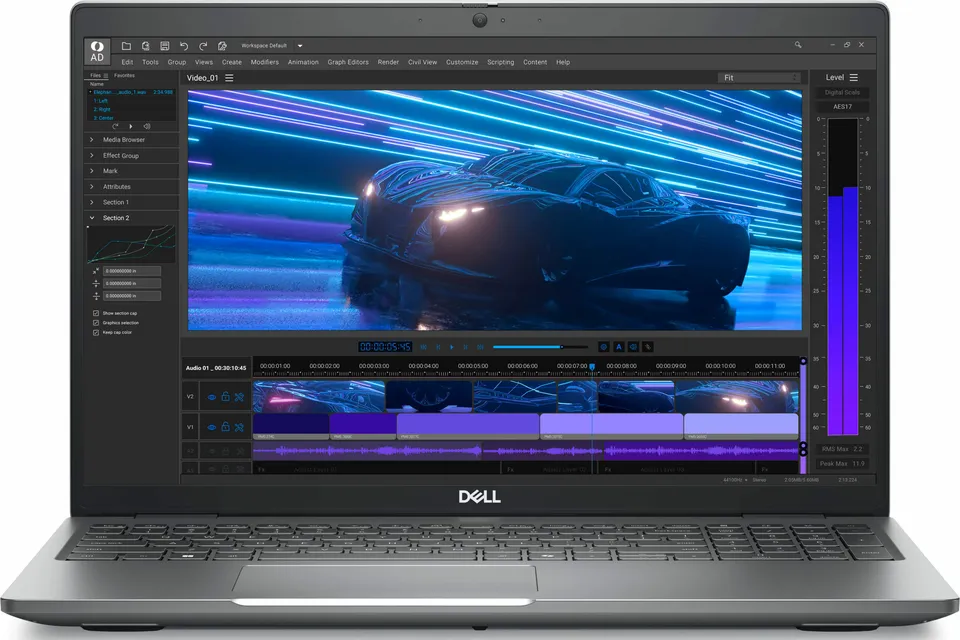Play the audio file preview in Files panel

[130, 126]
